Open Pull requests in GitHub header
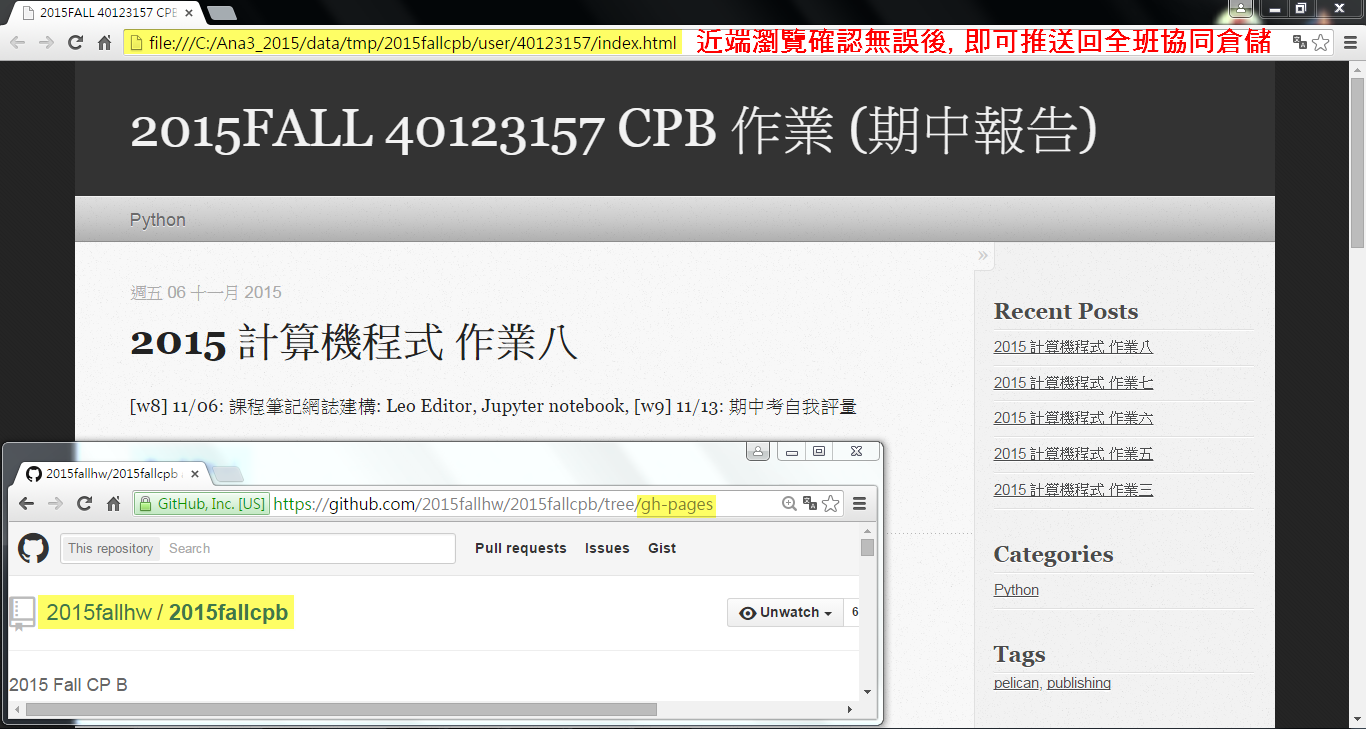Viewport: 1366px width, 729px height. (x=521, y=548)
